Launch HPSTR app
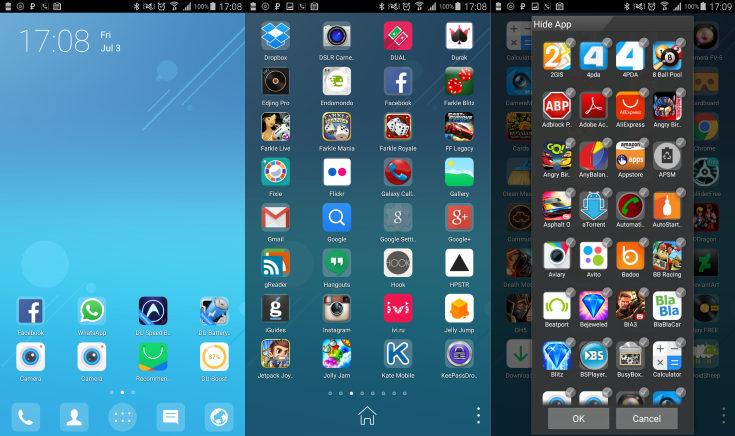Viewport: 735px width, 436px height. coord(459,263)
